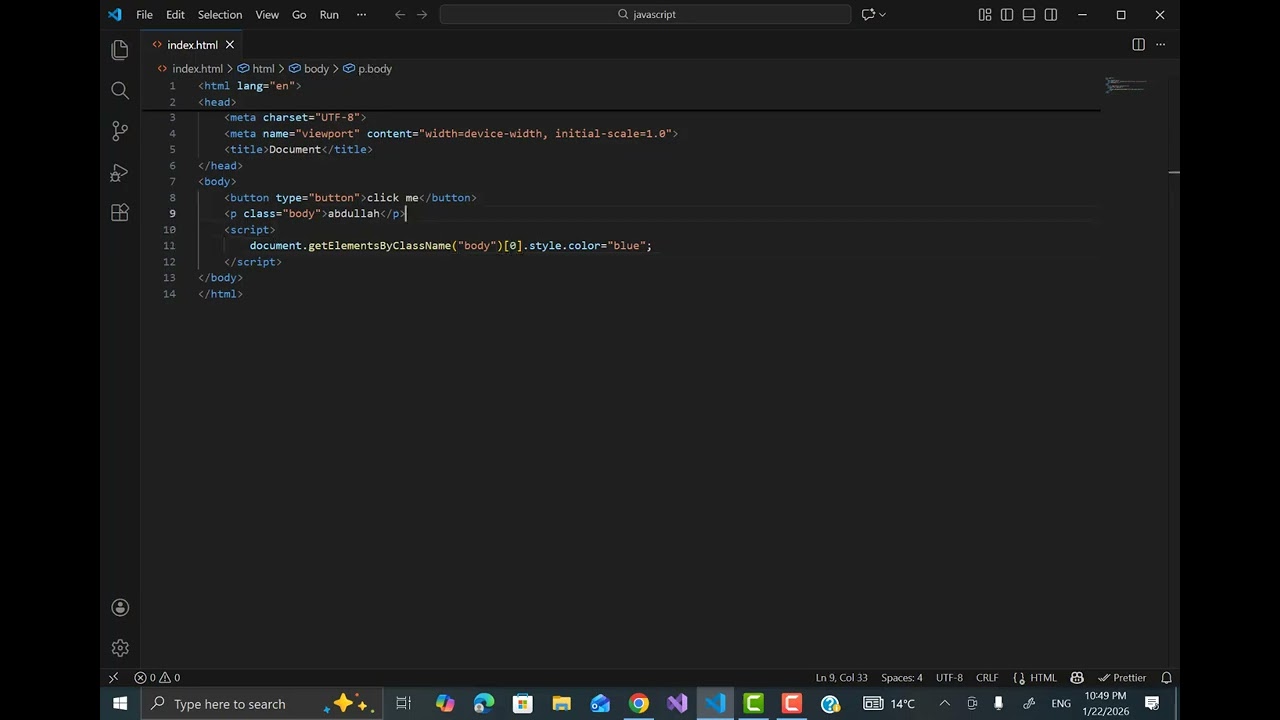The height and width of the screenshot is (720, 1280).
Task: Click the Prettier status bar button
Action: pos(1122,678)
